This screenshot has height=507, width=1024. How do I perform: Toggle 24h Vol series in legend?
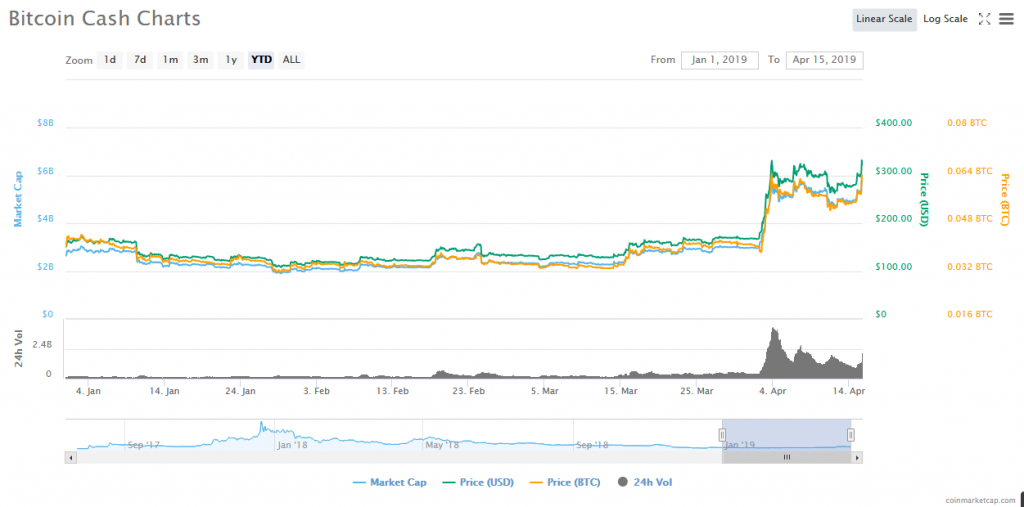tap(645, 483)
